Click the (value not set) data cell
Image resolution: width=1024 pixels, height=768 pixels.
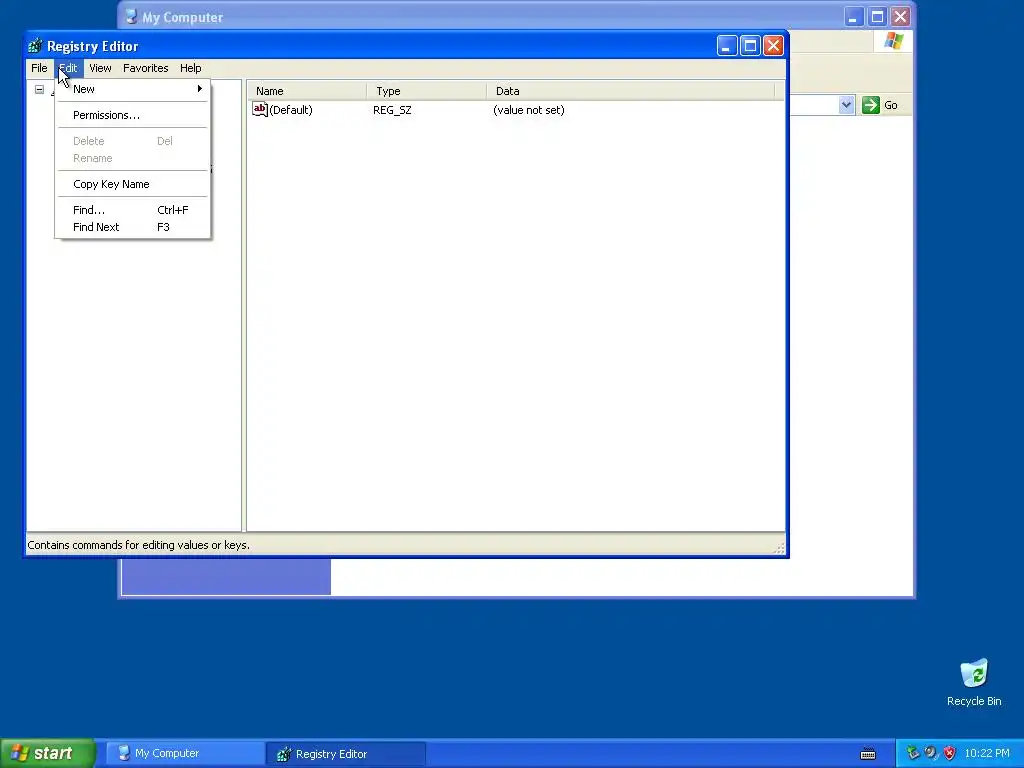pyautogui.click(x=529, y=110)
